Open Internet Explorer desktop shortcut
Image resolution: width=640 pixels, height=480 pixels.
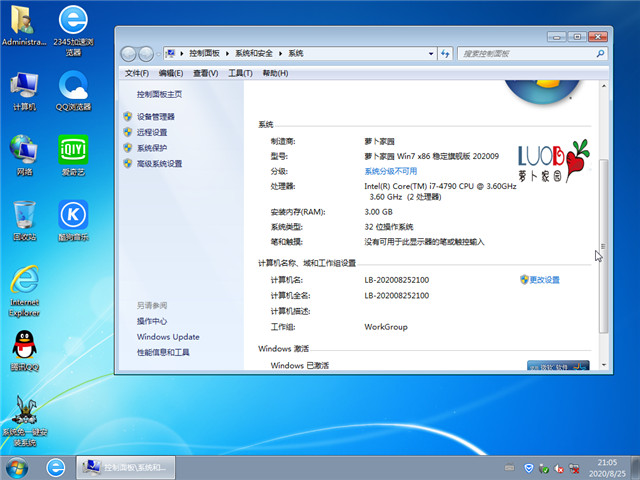(x=24, y=291)
